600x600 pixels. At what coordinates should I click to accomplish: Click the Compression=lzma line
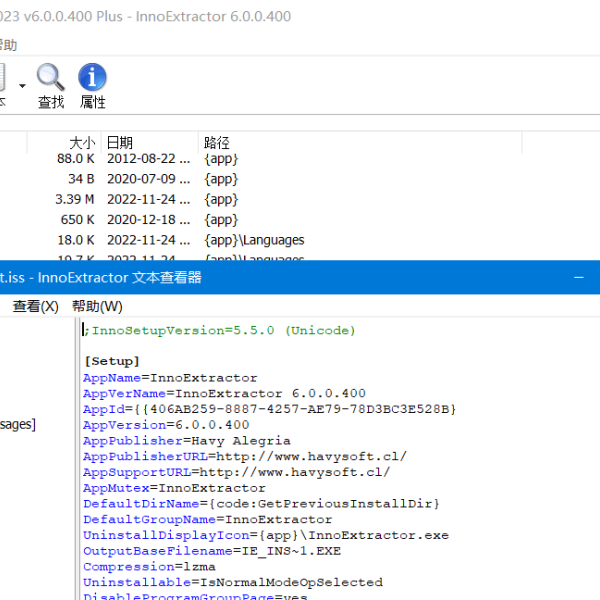click(149, 567)
